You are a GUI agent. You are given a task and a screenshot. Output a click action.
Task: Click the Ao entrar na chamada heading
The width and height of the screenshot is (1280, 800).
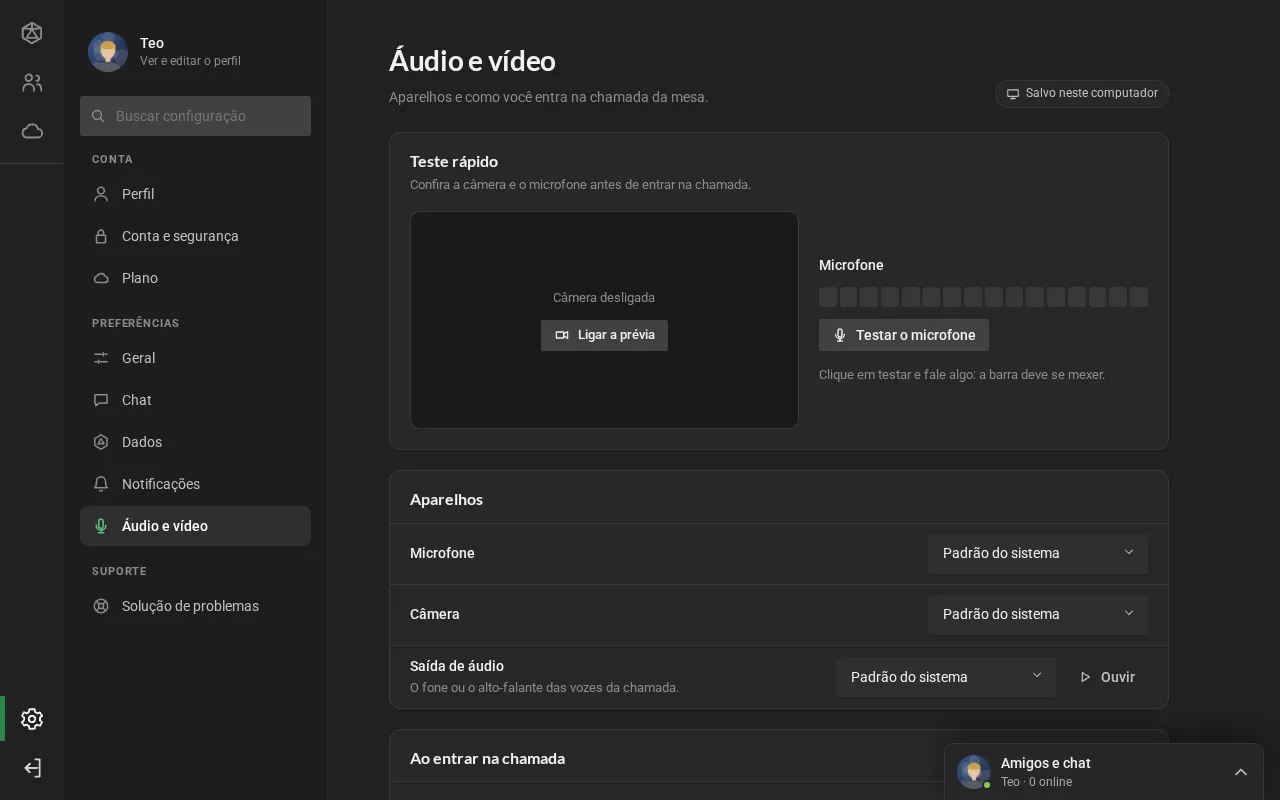[487, 758]
